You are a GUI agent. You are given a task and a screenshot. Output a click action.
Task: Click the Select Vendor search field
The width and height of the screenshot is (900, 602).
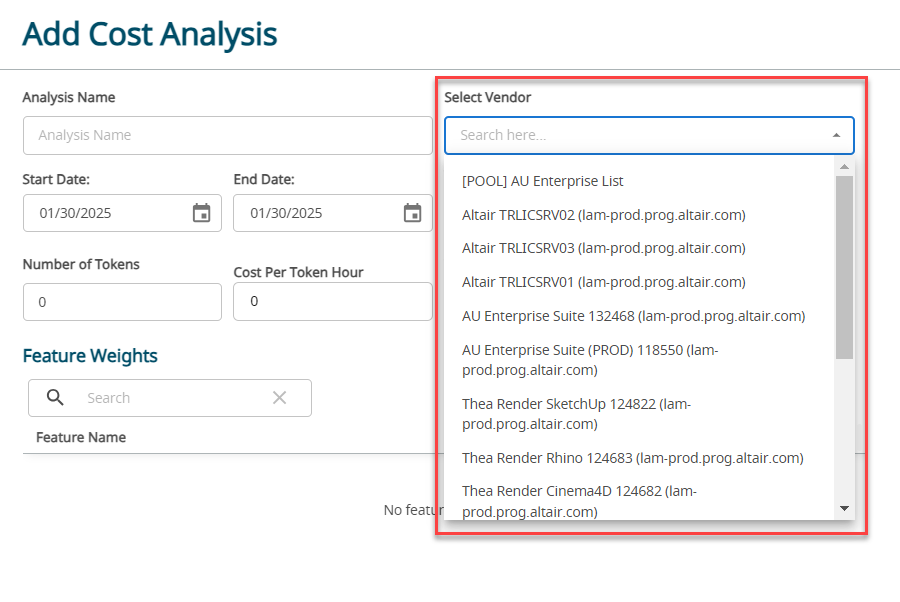649,135
